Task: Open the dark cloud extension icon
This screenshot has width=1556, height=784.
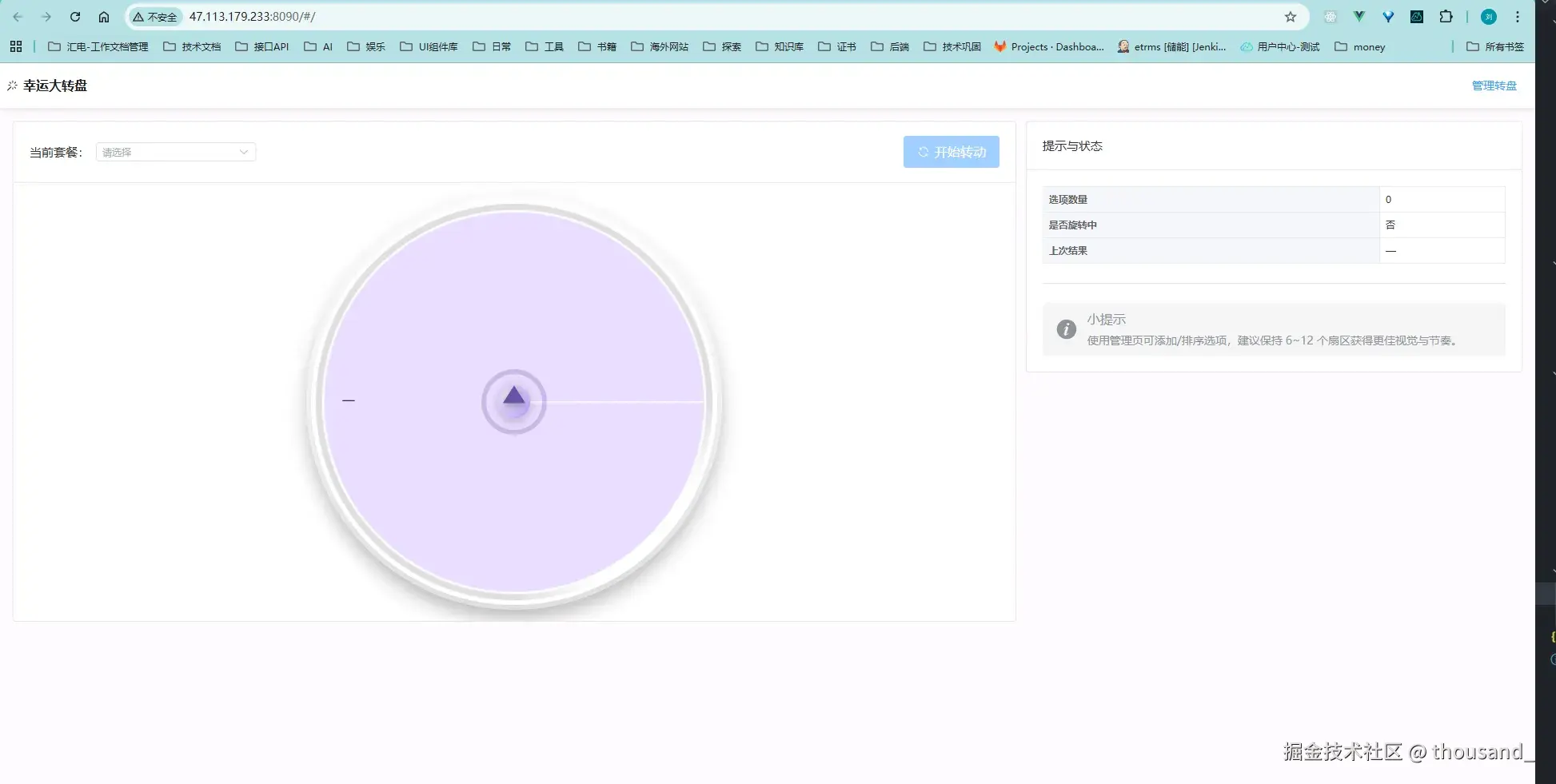Action: tap(1417, 17)
